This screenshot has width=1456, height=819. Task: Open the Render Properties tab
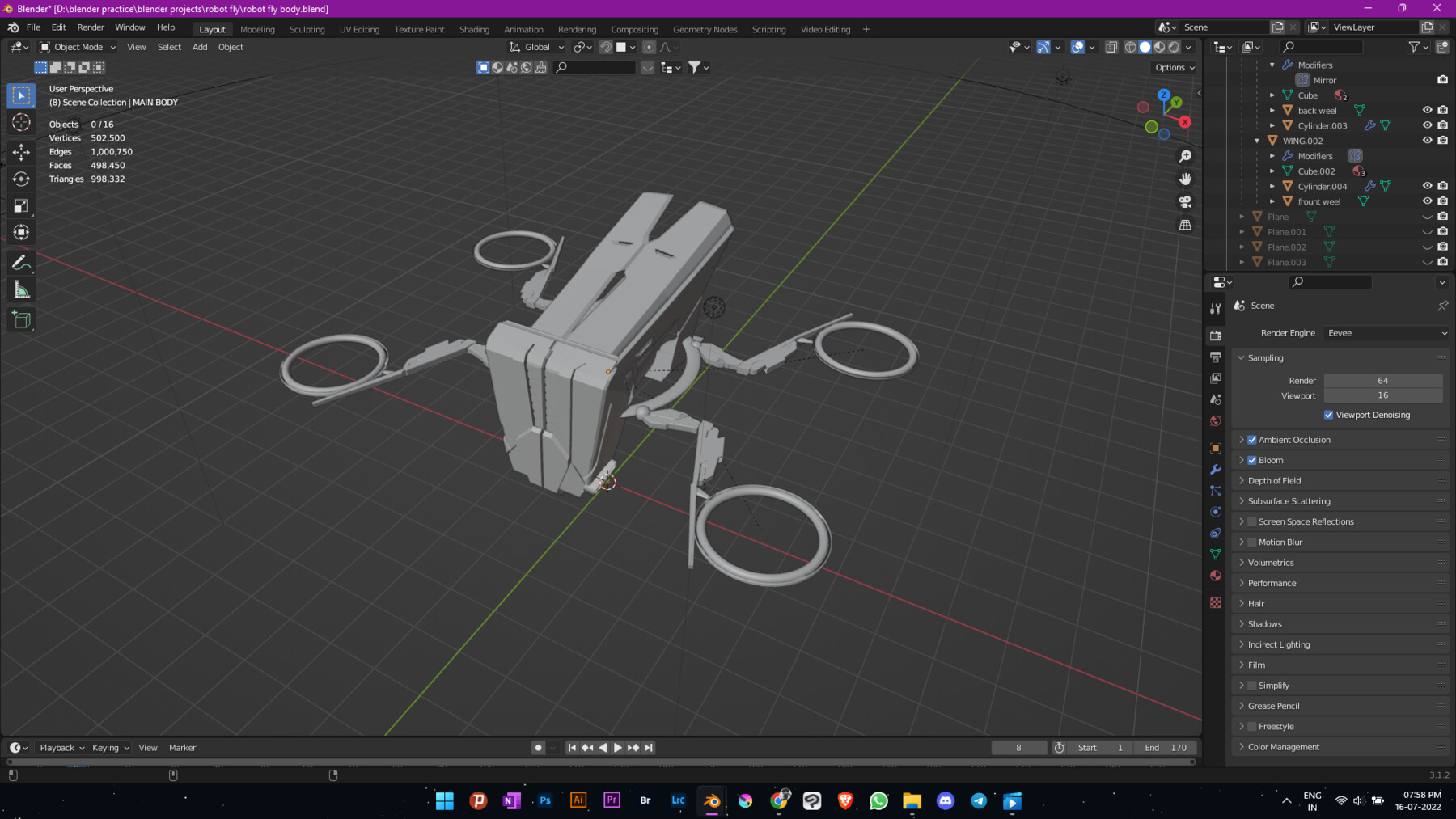tap(1215, 335)
